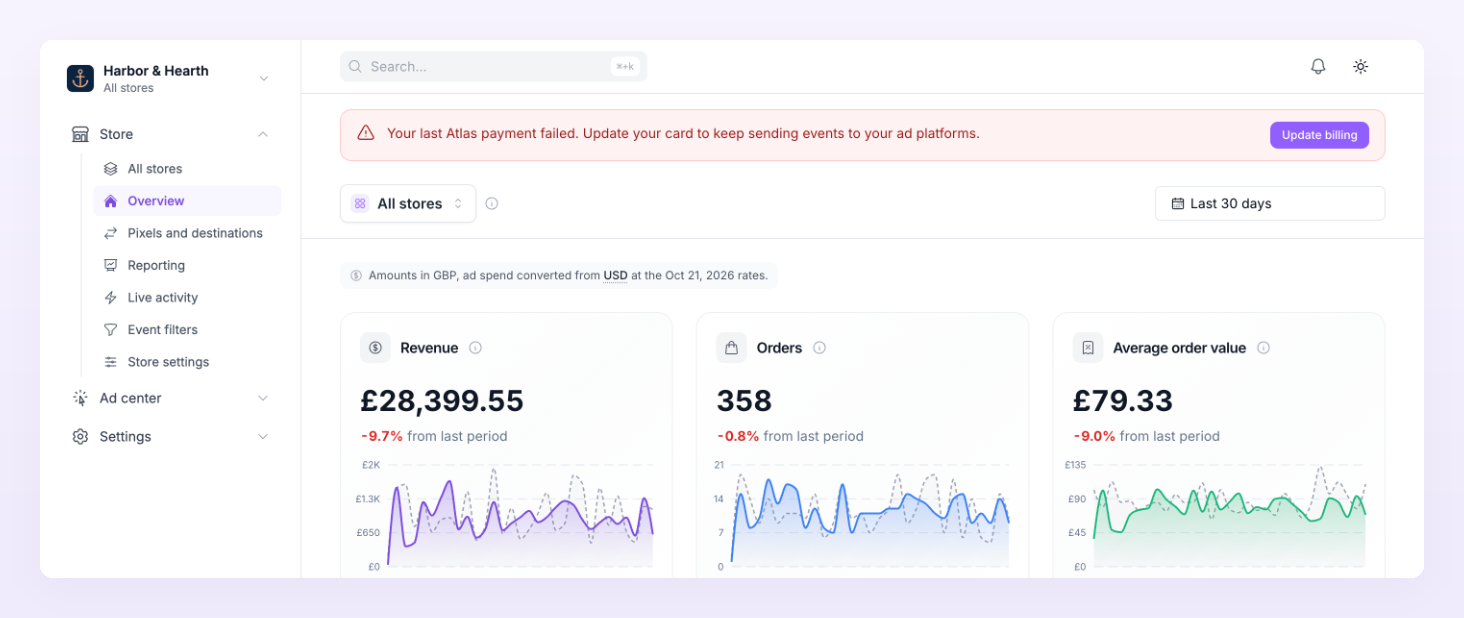Open Pixels and destinations page
The image size is (1464, 618).
pos(187,233)
